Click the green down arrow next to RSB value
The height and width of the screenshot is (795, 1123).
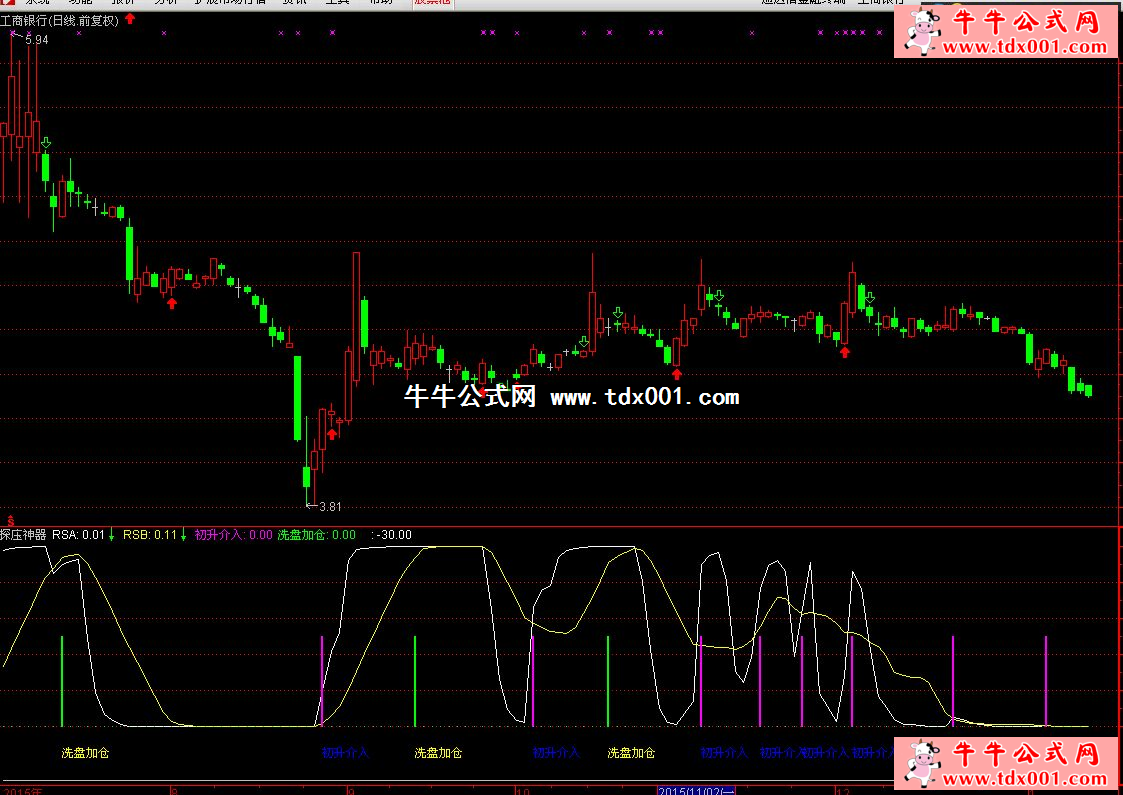[184, 535]
